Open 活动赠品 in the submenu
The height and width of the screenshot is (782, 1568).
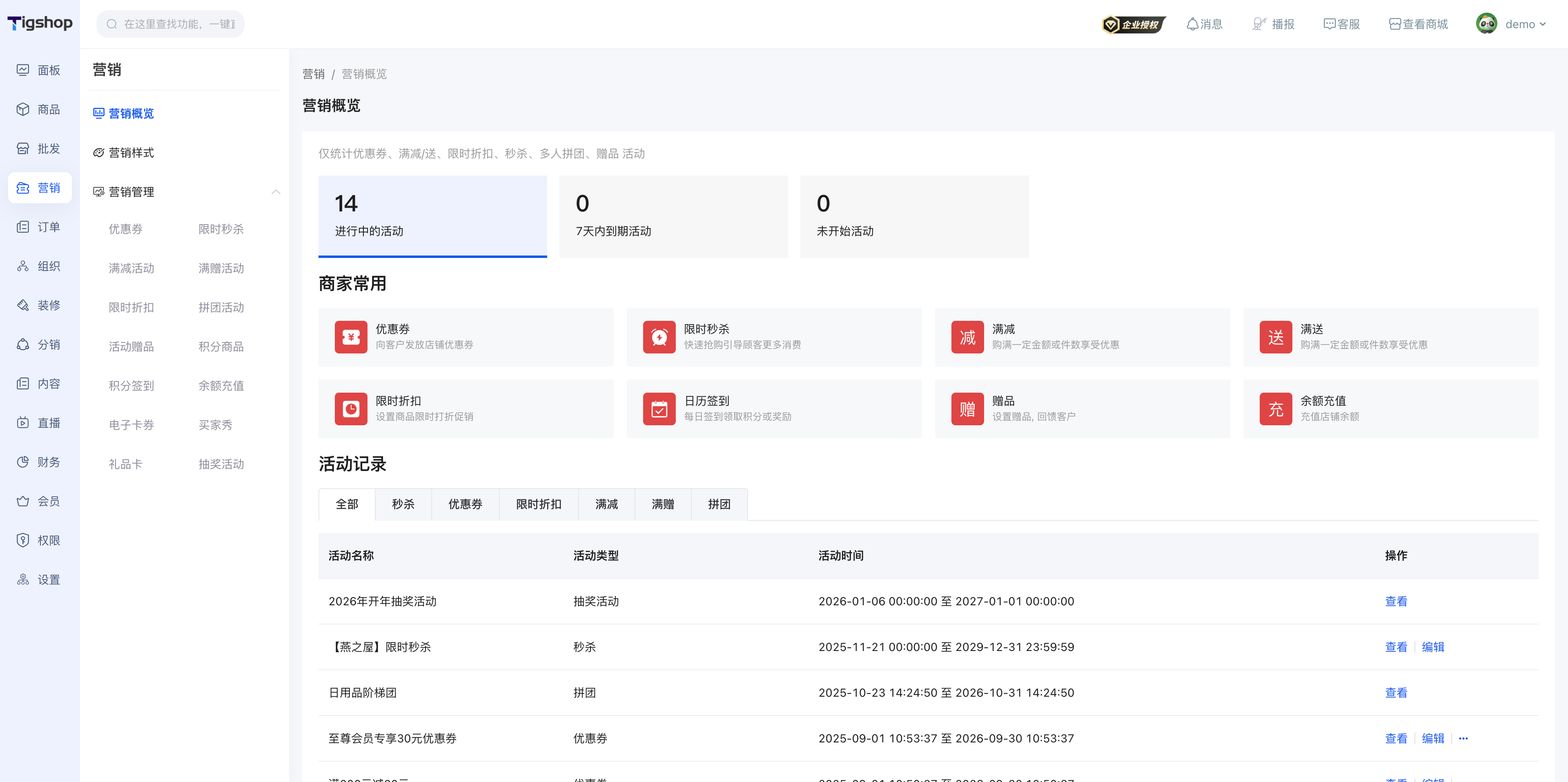[x=131, y=347]
